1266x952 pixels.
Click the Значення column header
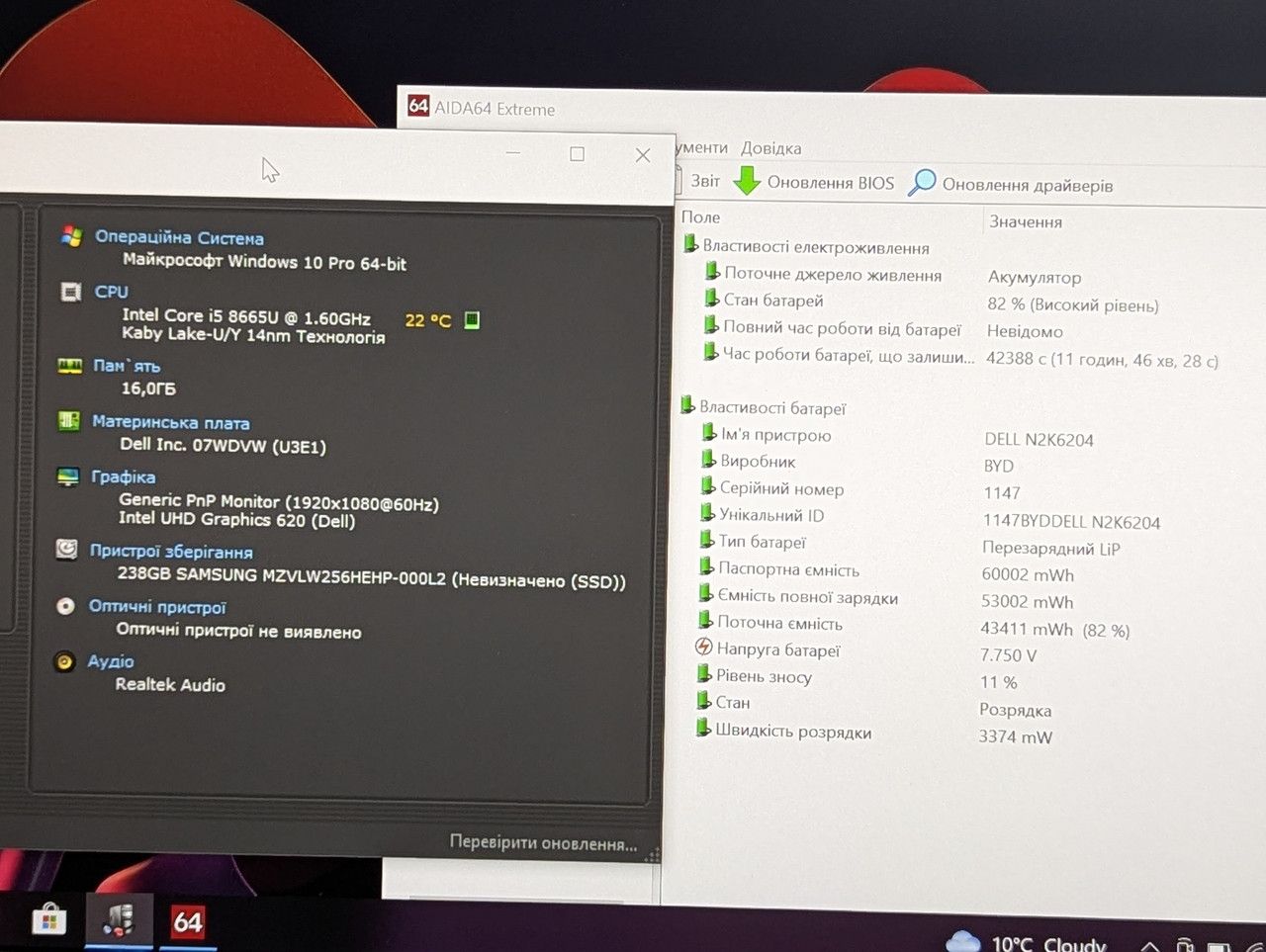[x=1026, y=221]
